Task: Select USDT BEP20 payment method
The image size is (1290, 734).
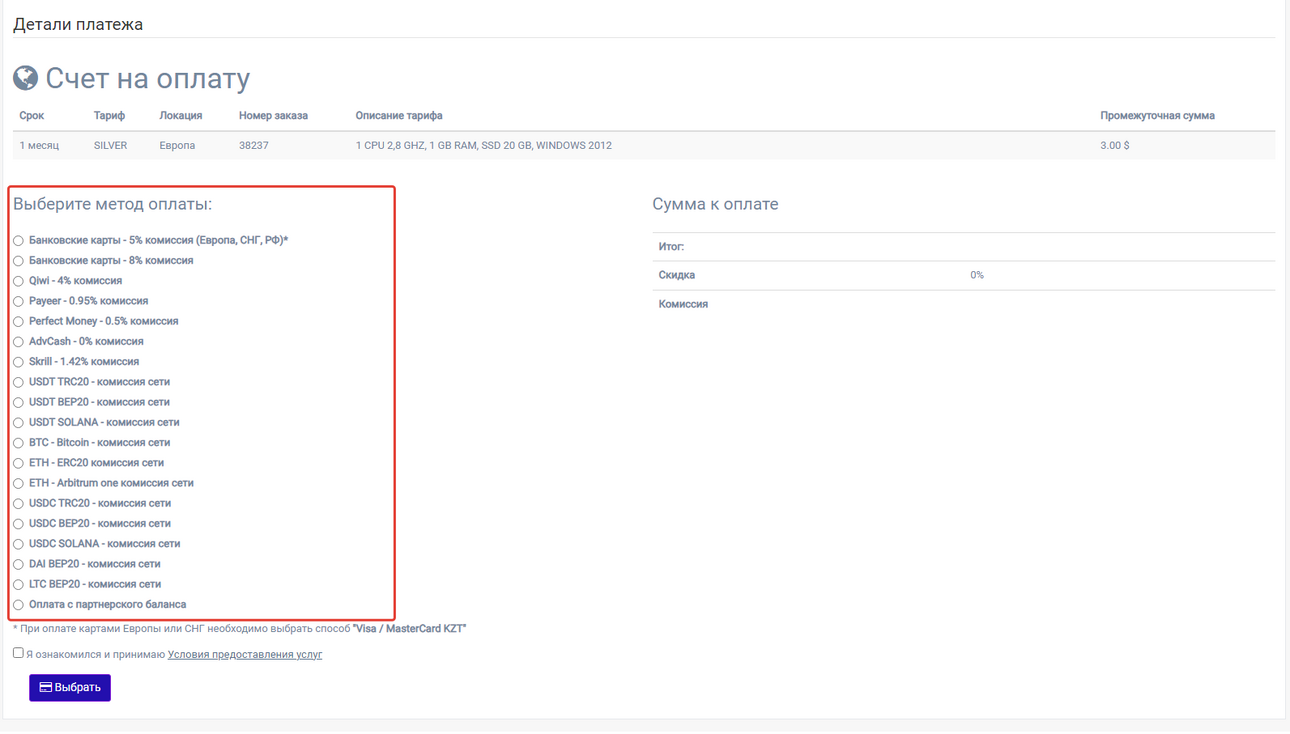Action: (18, 403)
